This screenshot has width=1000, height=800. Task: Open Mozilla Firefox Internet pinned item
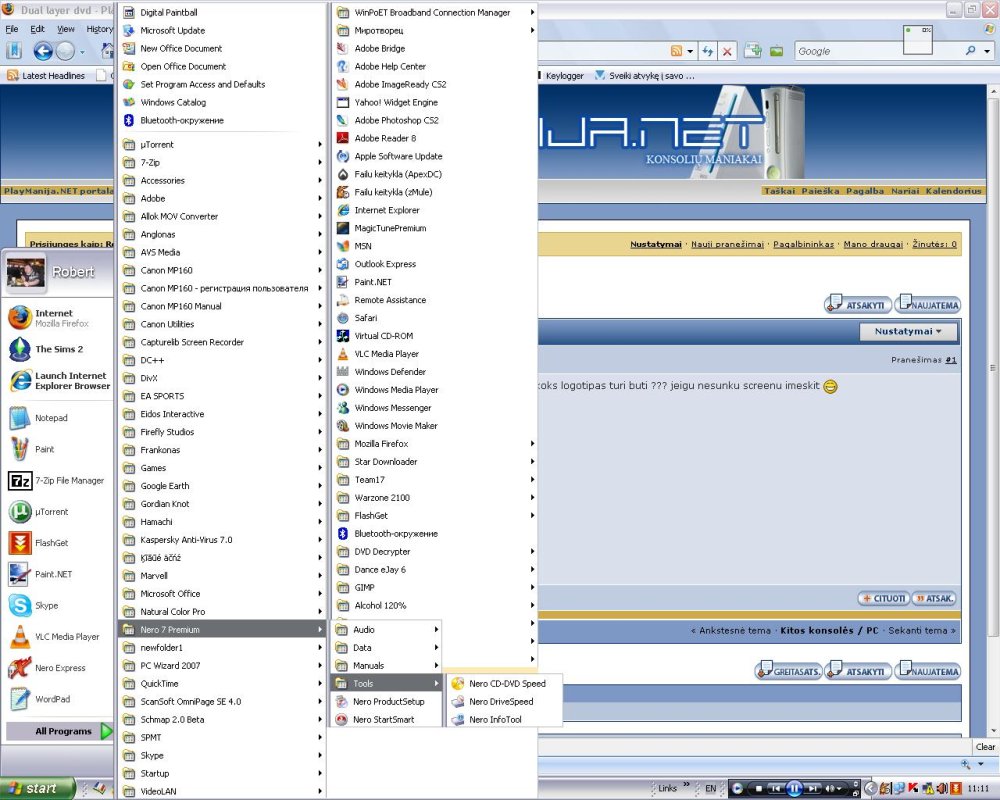click(57, 318)
